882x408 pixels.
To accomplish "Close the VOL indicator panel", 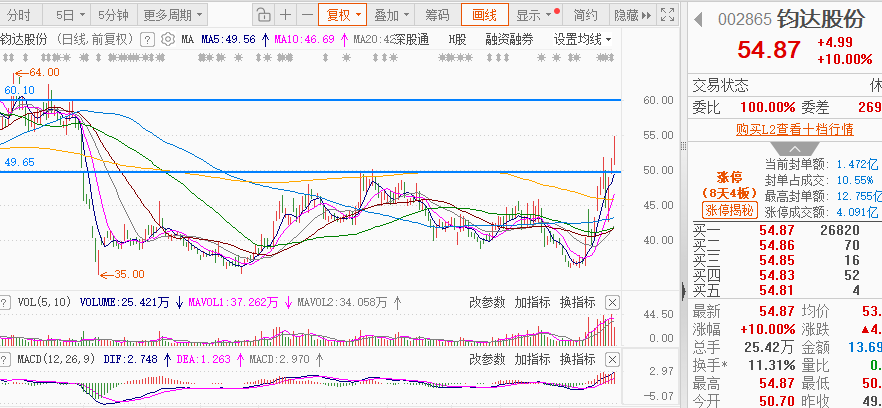I will (x=613, y=303).
